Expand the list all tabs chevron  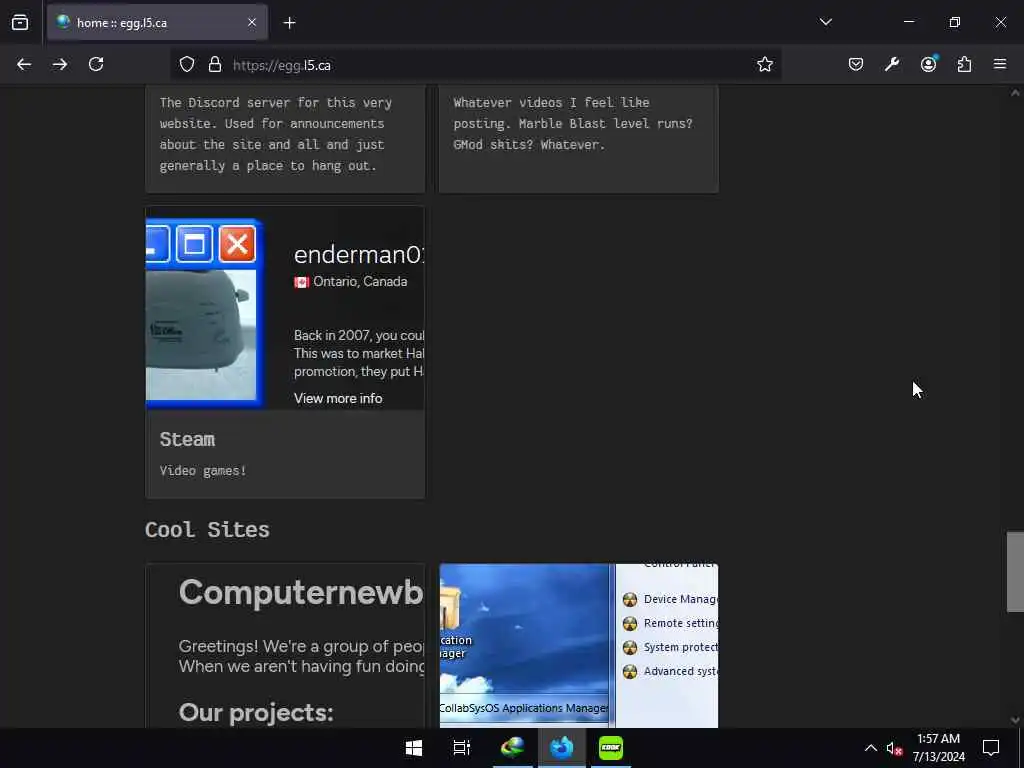click(825, 22)
